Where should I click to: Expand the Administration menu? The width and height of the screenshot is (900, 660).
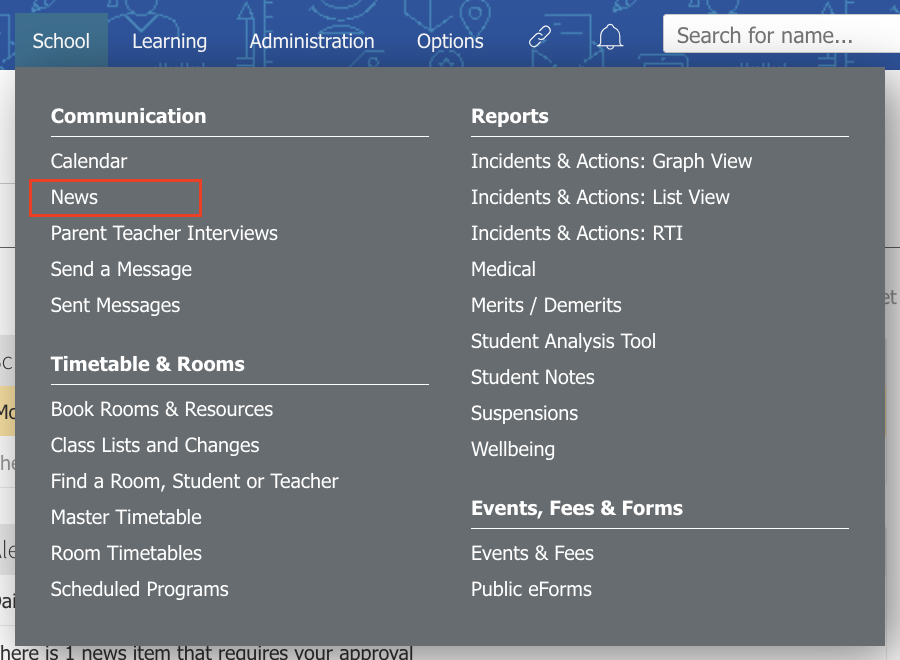pos(312,41)
